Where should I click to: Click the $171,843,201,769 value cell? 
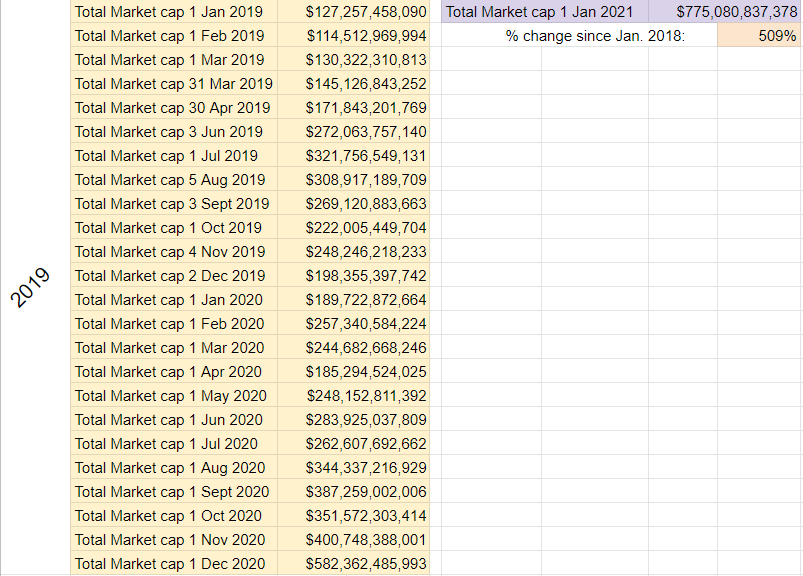(x=353, y=108)
